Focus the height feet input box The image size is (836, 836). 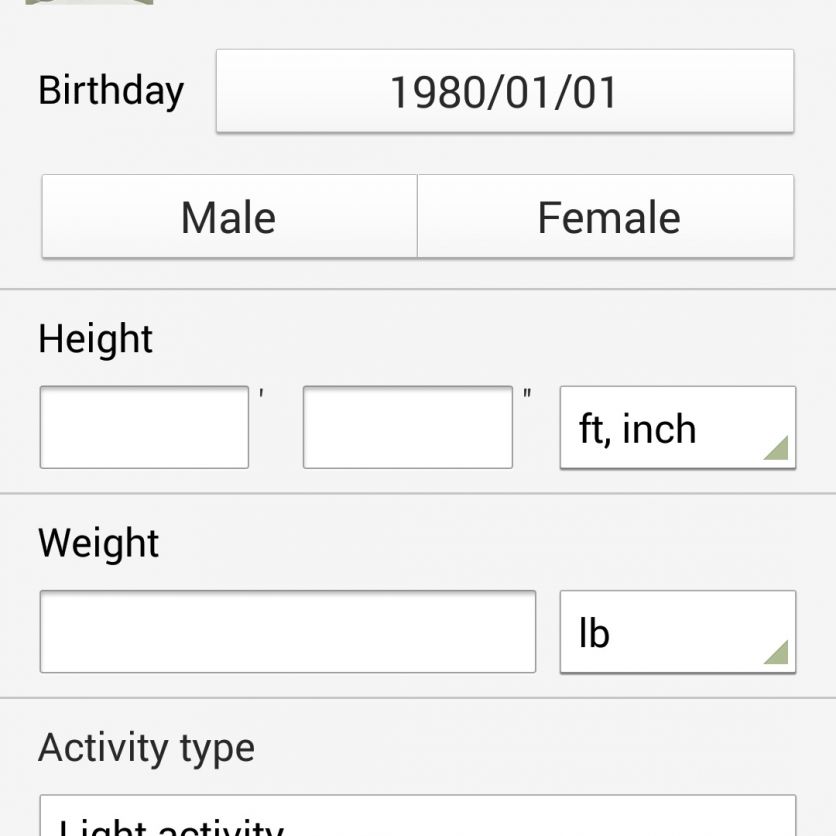144,427
